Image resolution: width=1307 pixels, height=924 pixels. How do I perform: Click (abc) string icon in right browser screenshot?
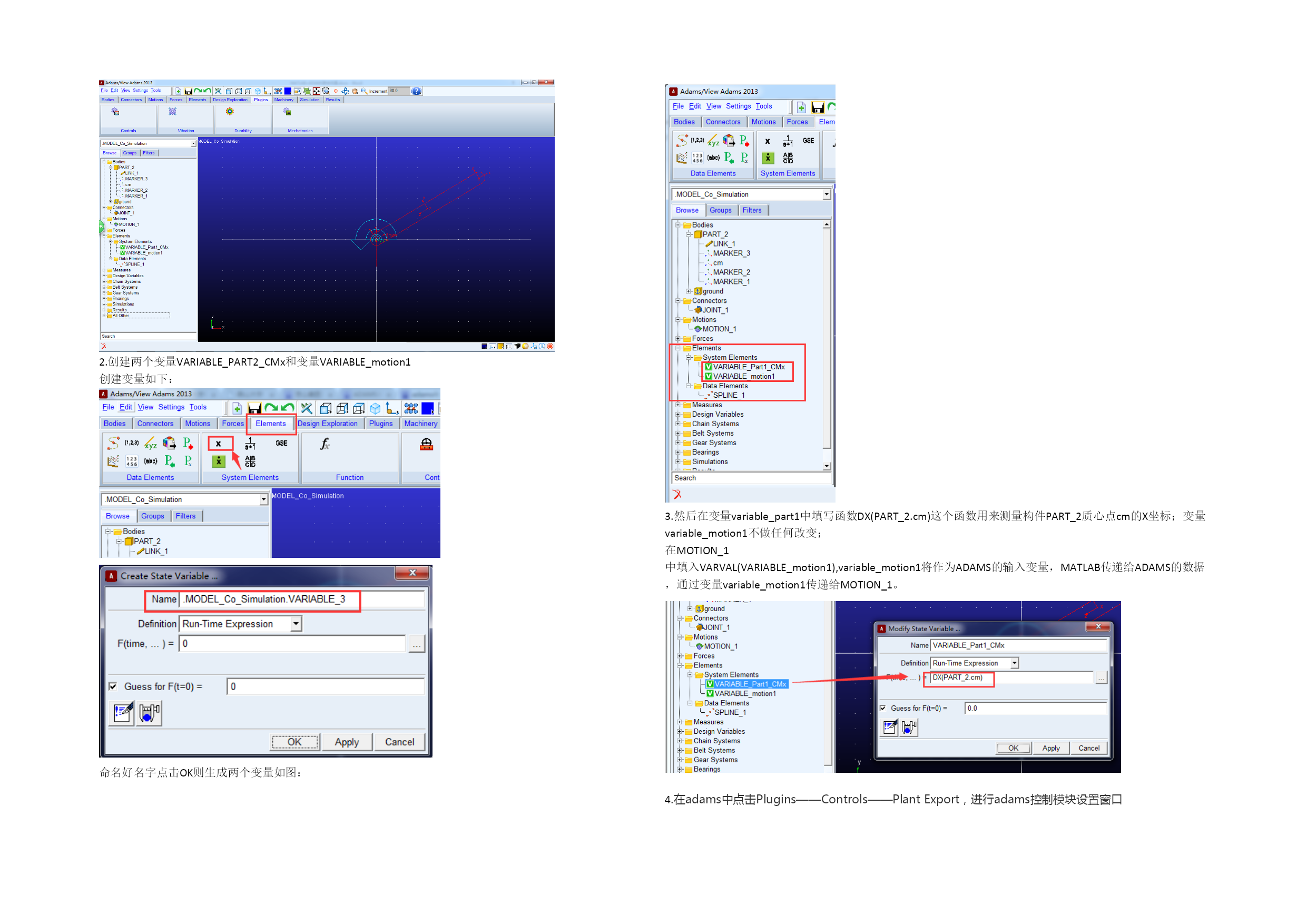(x=713, y=158)
